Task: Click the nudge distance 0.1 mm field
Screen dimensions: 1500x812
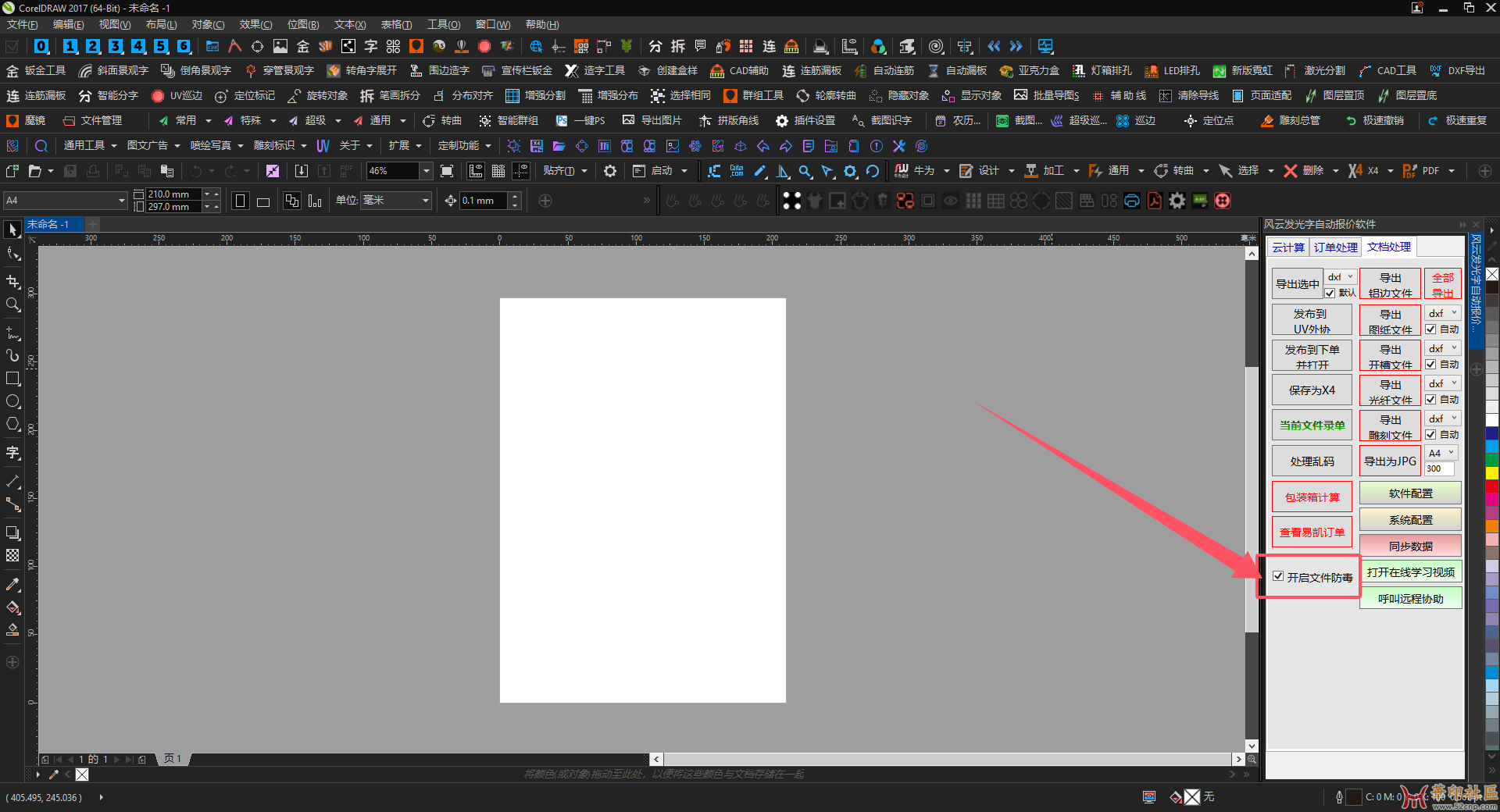Action: (x=484, y=201)
